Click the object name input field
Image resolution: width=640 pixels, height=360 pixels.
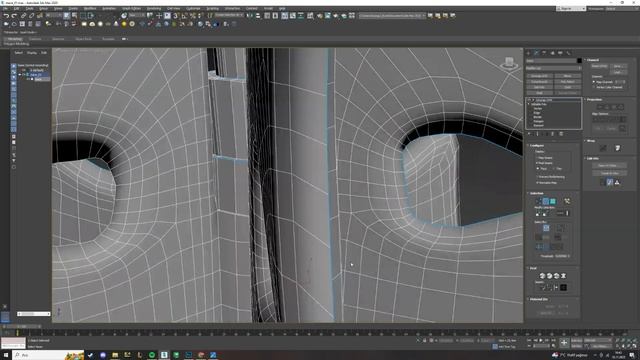point(551,61)
